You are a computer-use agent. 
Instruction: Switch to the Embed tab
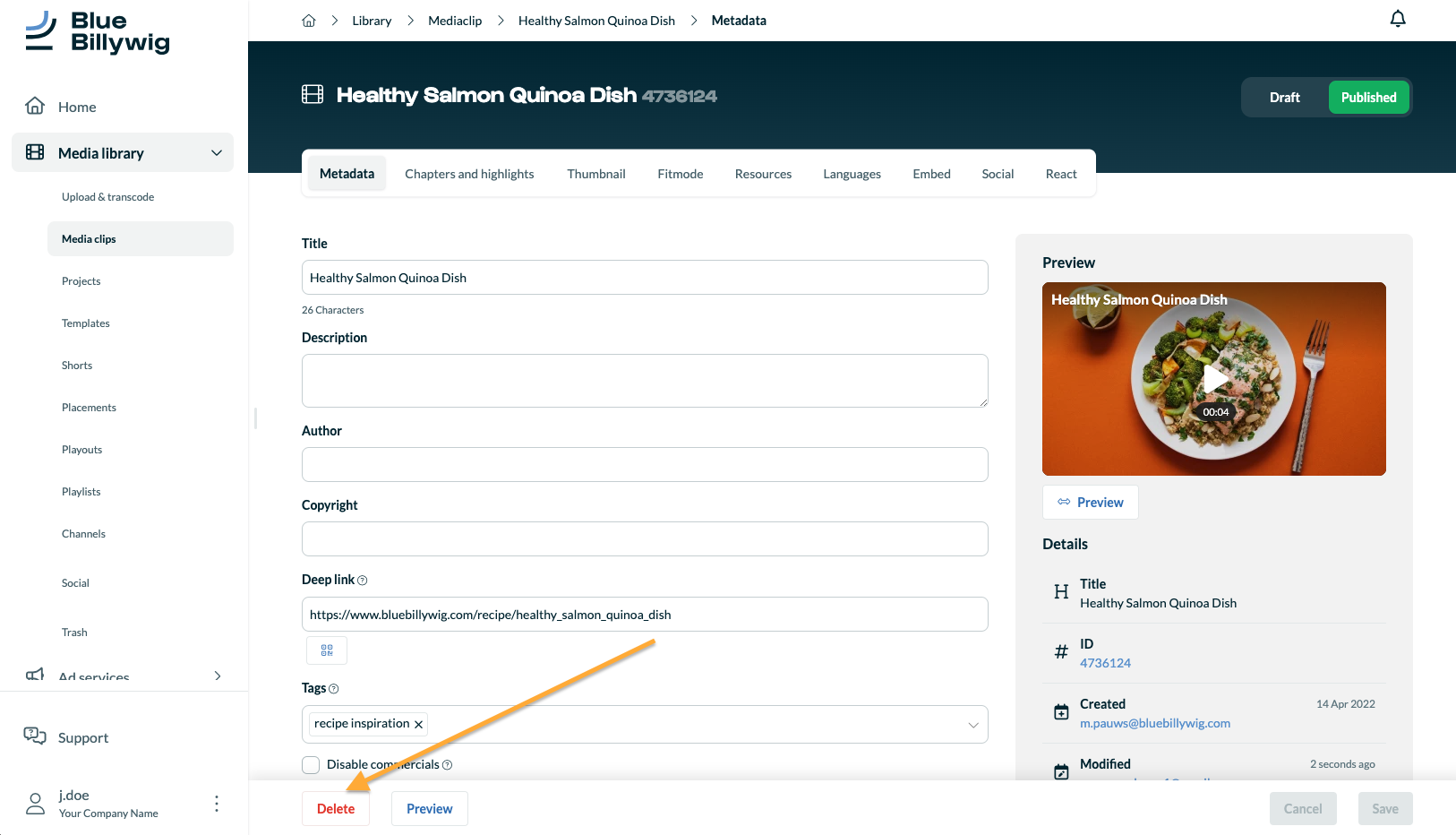click(931, 174)
